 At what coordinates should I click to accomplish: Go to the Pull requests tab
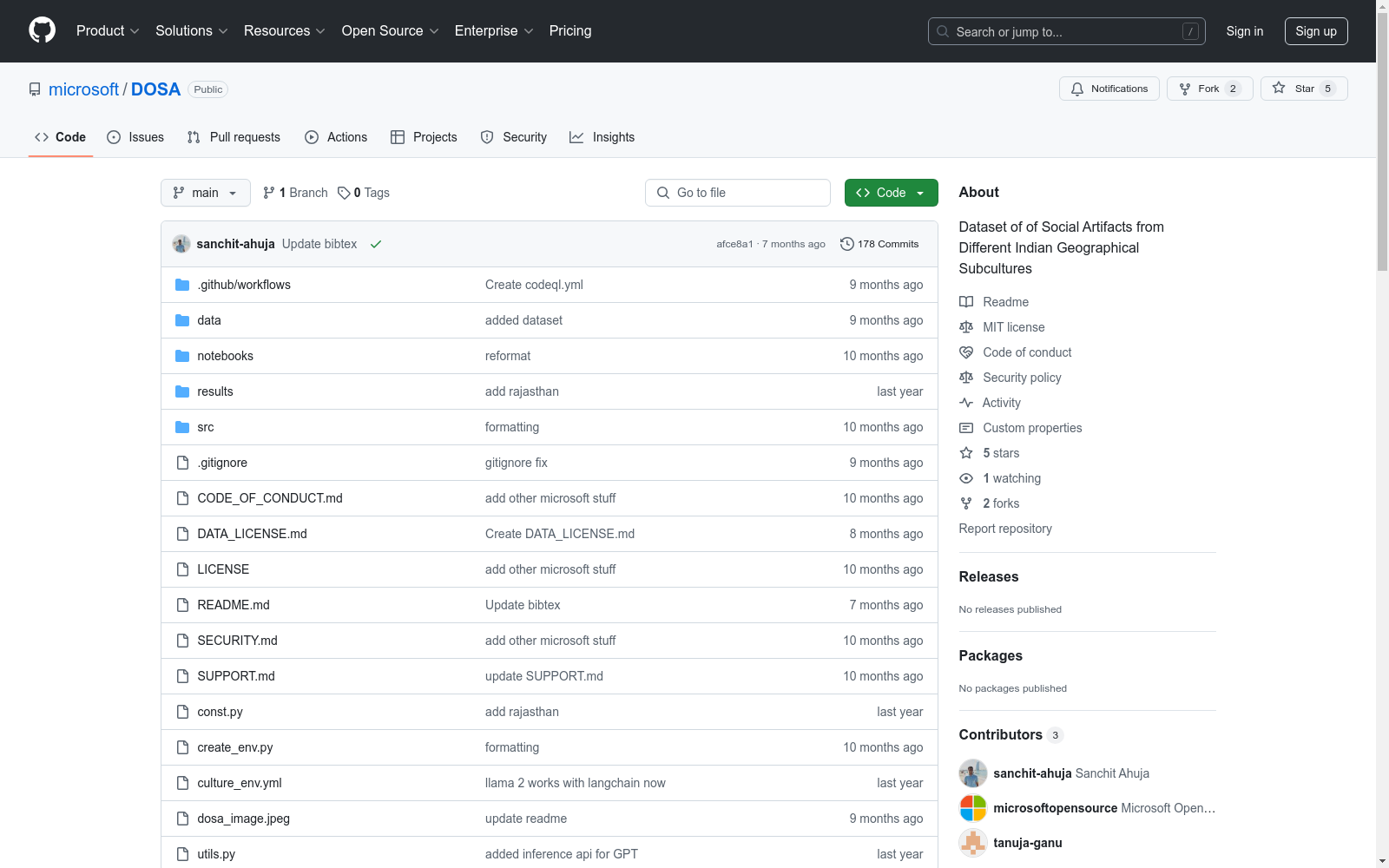point(234,137)
